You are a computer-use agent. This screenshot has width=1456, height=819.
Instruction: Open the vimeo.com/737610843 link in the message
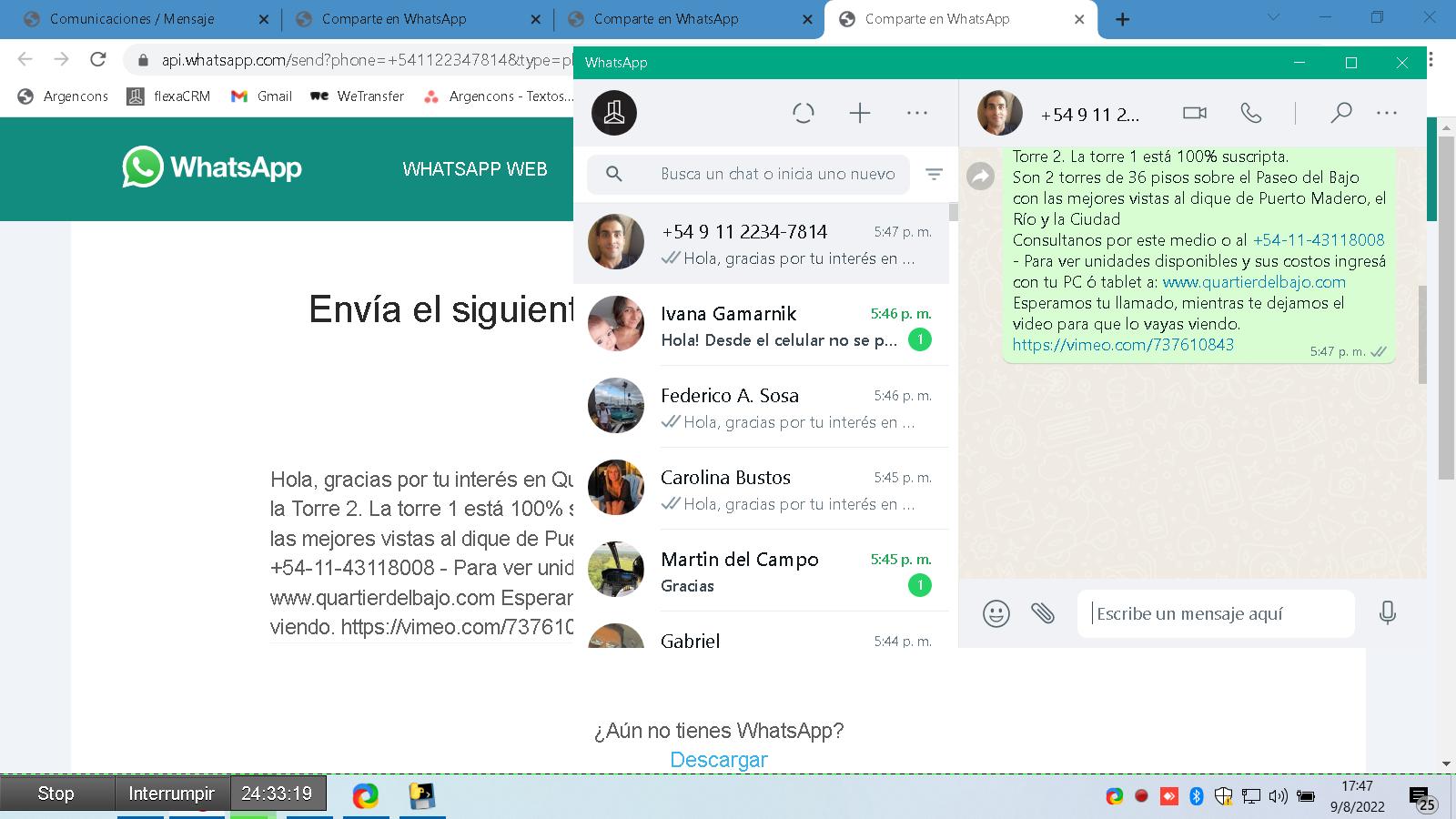(1123, 344)
